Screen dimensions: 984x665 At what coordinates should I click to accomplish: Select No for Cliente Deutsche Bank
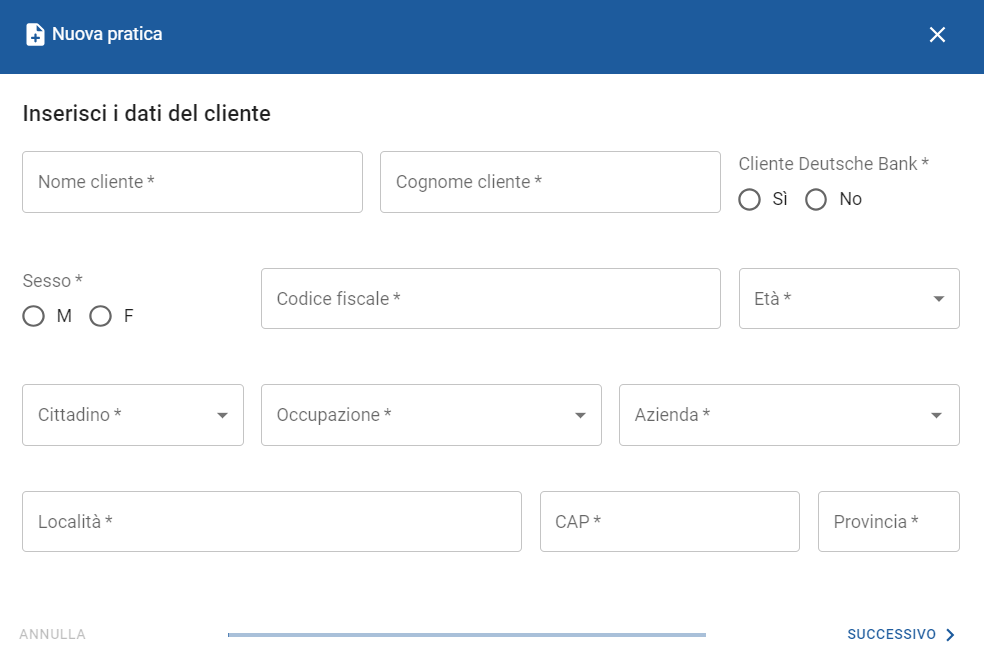tap(816, 200)
